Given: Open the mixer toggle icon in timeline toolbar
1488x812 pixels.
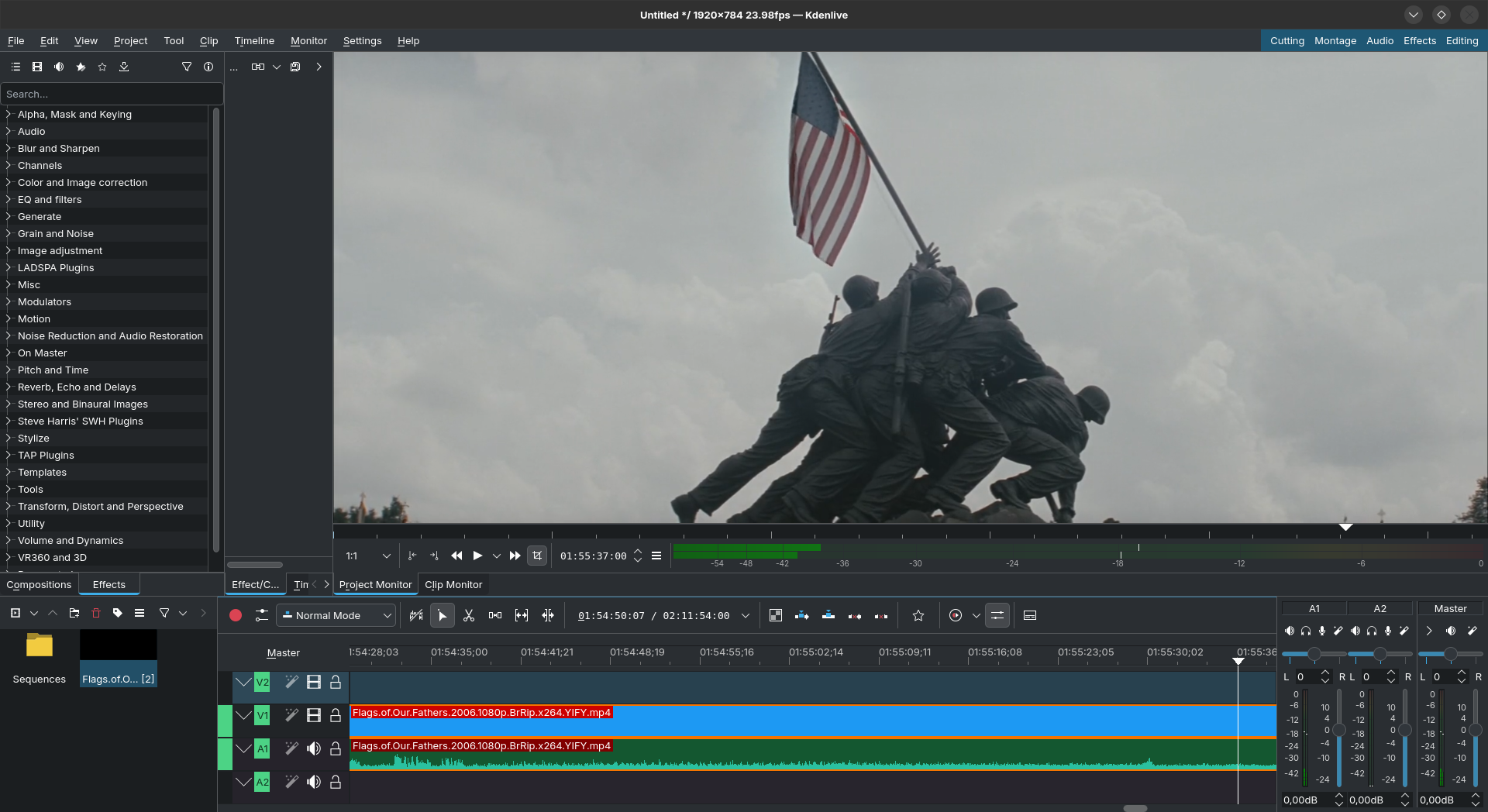Looking at the screenshot, I should pyautogui.click(x=997, y=615).
